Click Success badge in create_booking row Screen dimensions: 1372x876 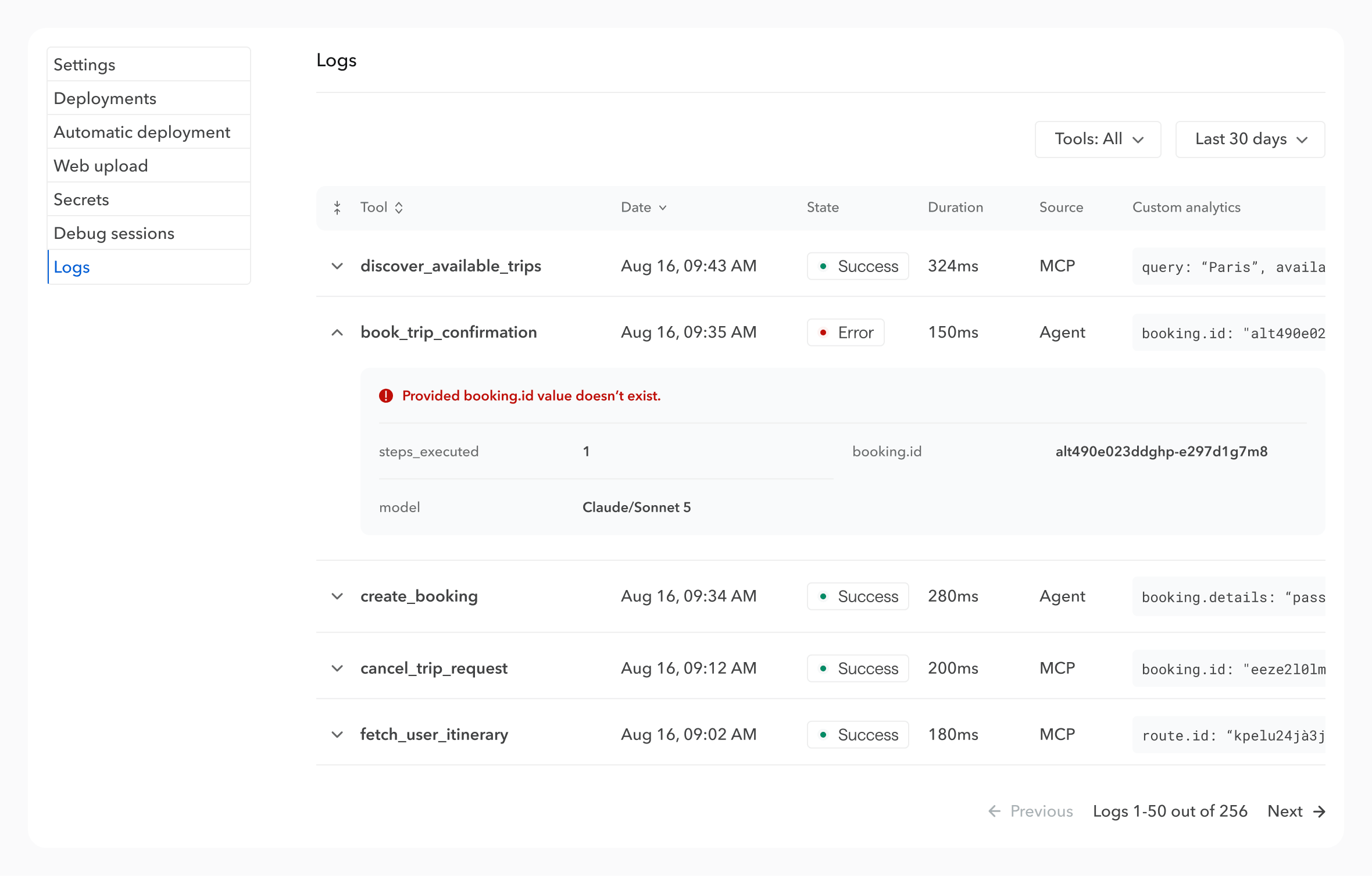coord(858,596)
